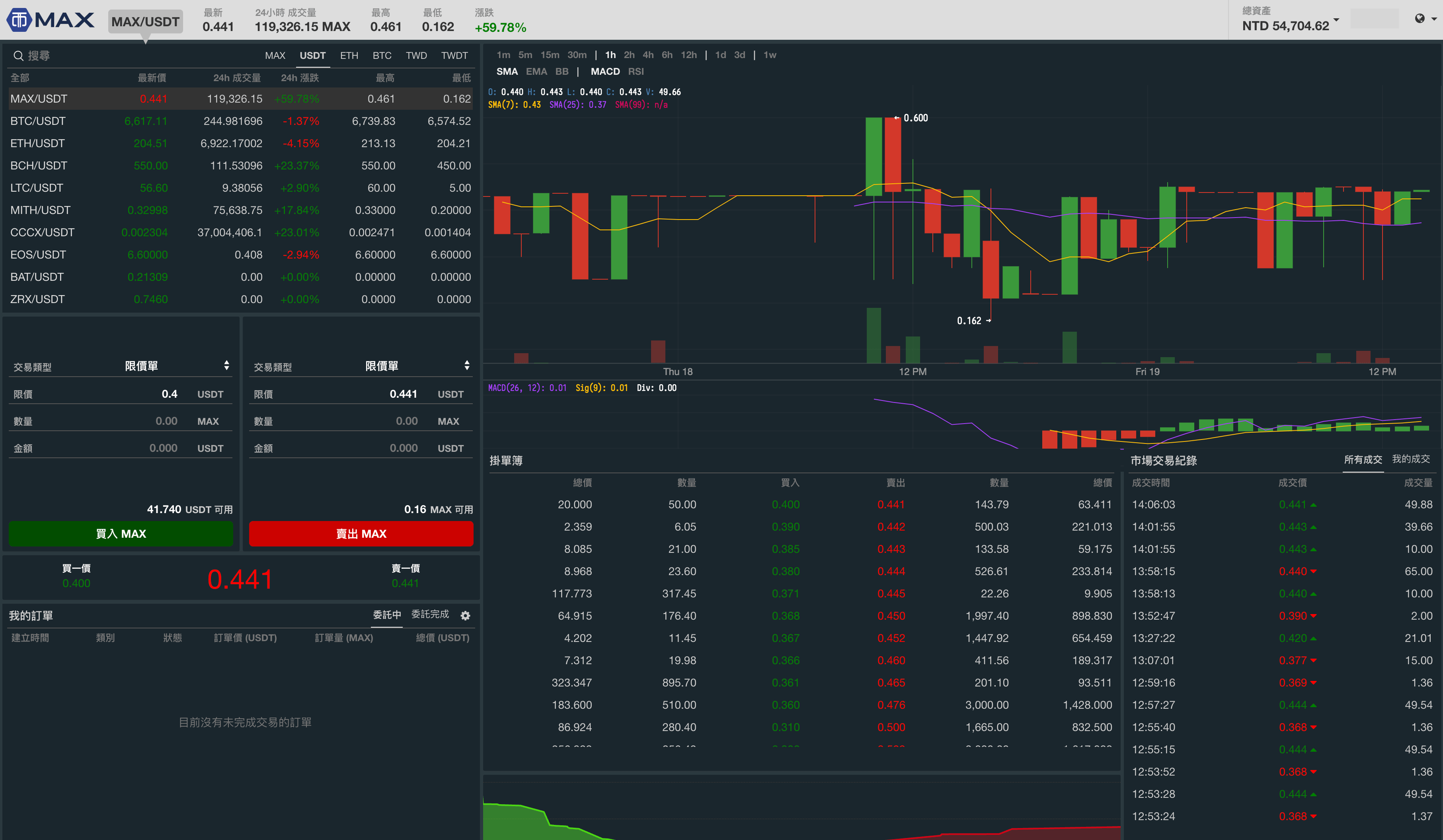
Task: Toggle SMA indicator
Action: click(x=507, y=72)
